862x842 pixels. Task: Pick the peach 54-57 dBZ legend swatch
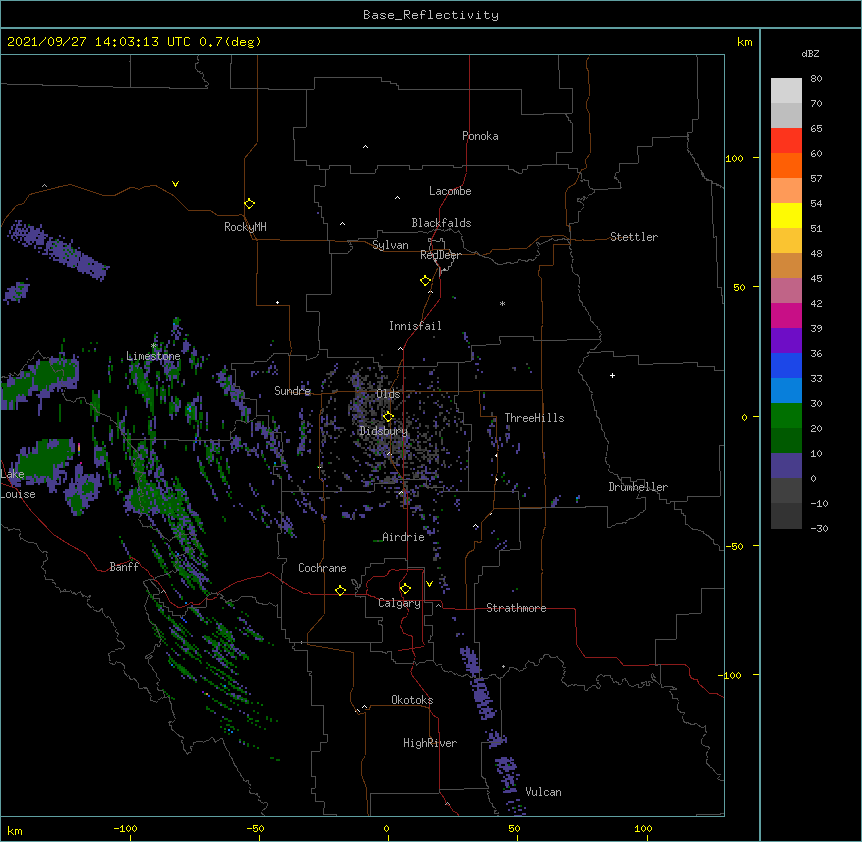[x=786, y=190]
